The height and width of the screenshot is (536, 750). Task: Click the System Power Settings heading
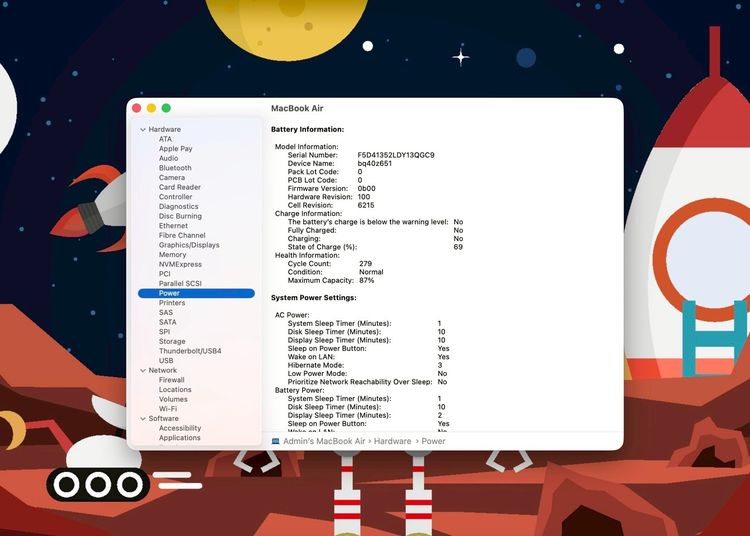coord(314,298)
